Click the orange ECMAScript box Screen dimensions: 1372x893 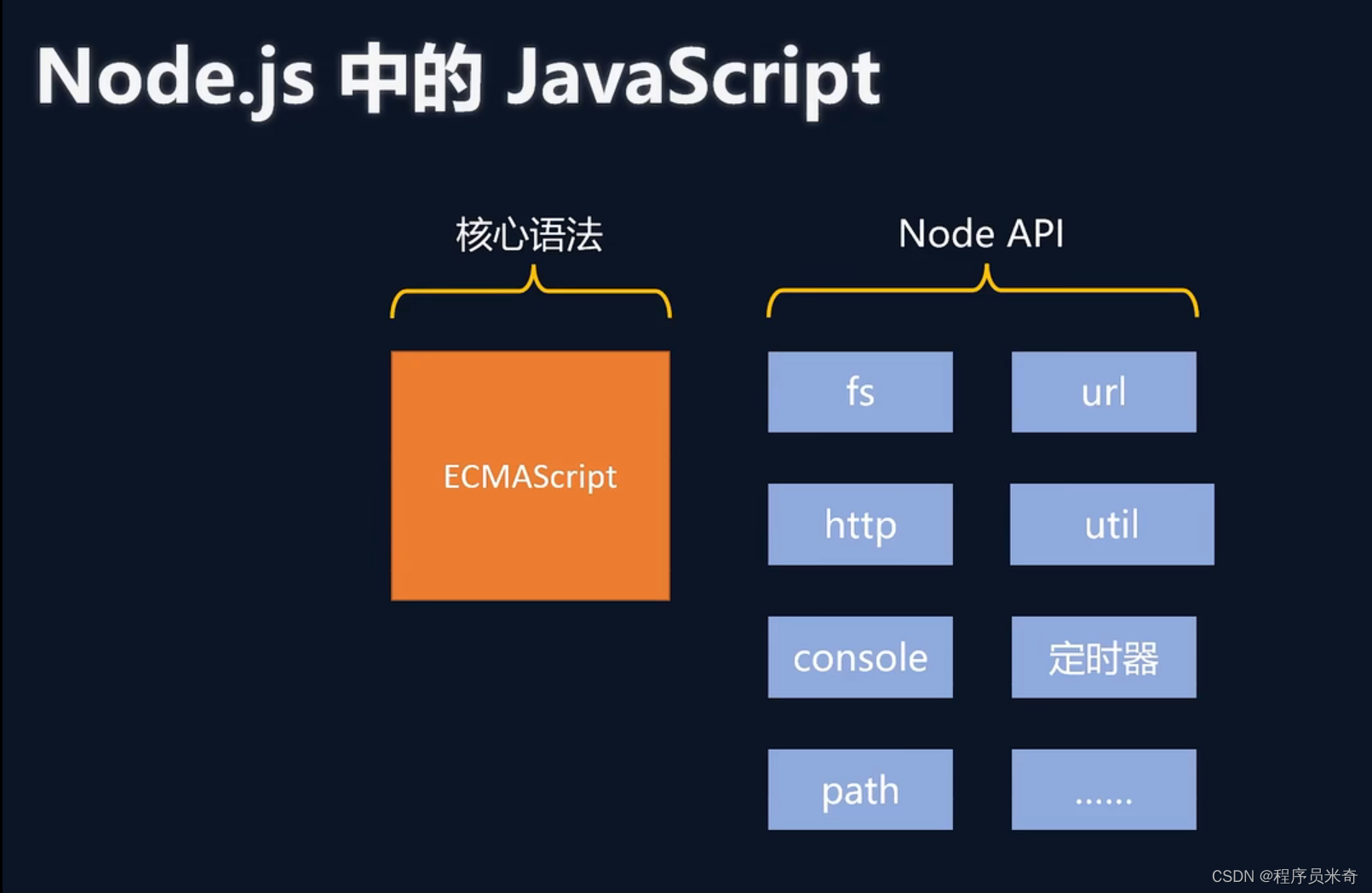[x=530, y=476]
